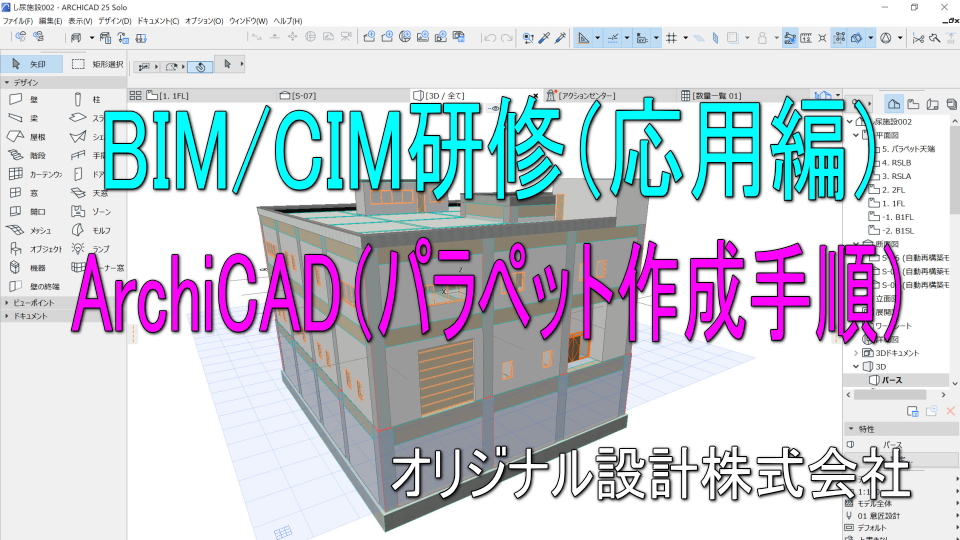Select the 窓 (Window) tool
This screenshot has width=960, height=540.
tap(28, 192)
